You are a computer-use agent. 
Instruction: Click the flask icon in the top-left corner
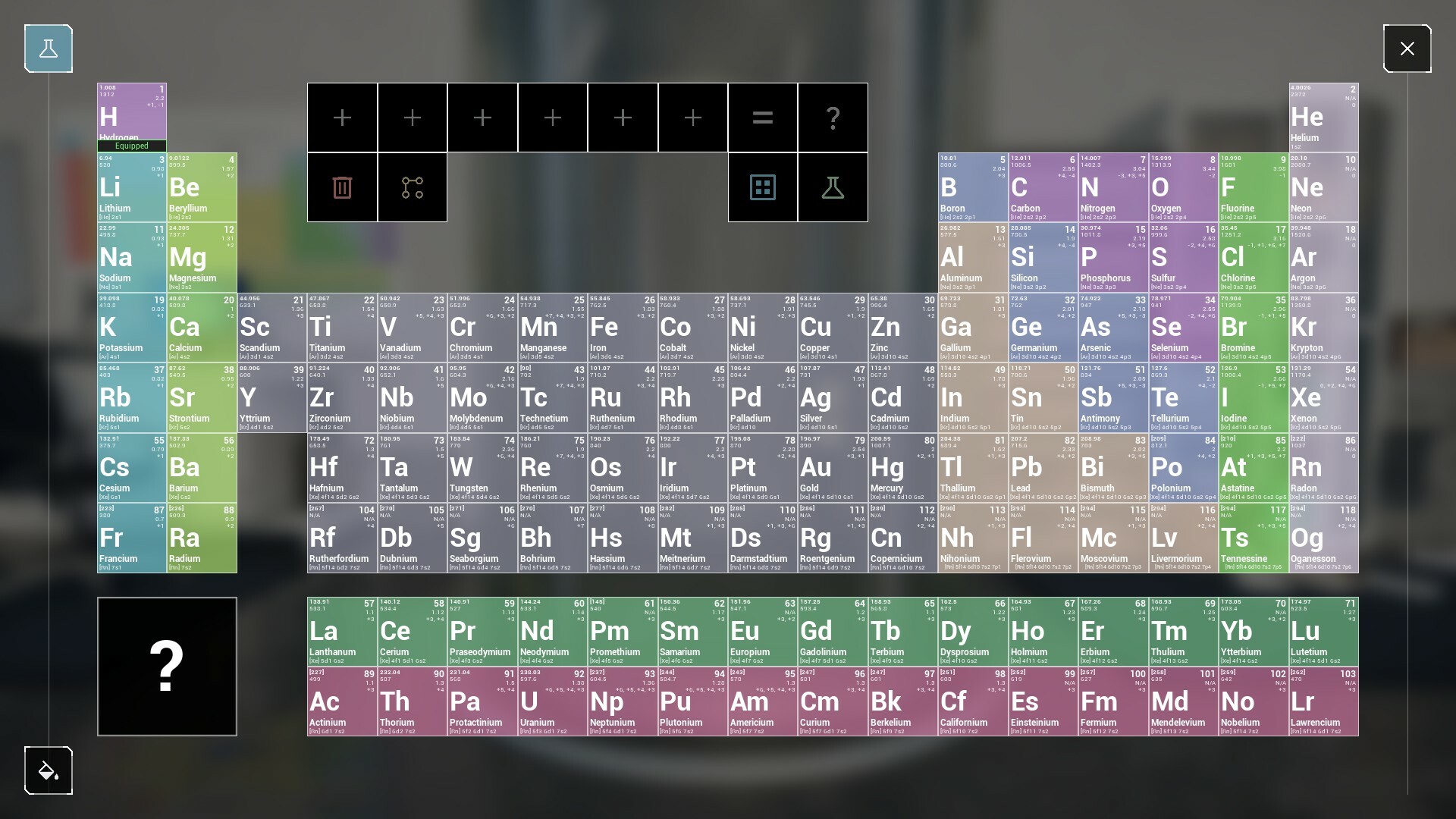(x=48, y=48)
